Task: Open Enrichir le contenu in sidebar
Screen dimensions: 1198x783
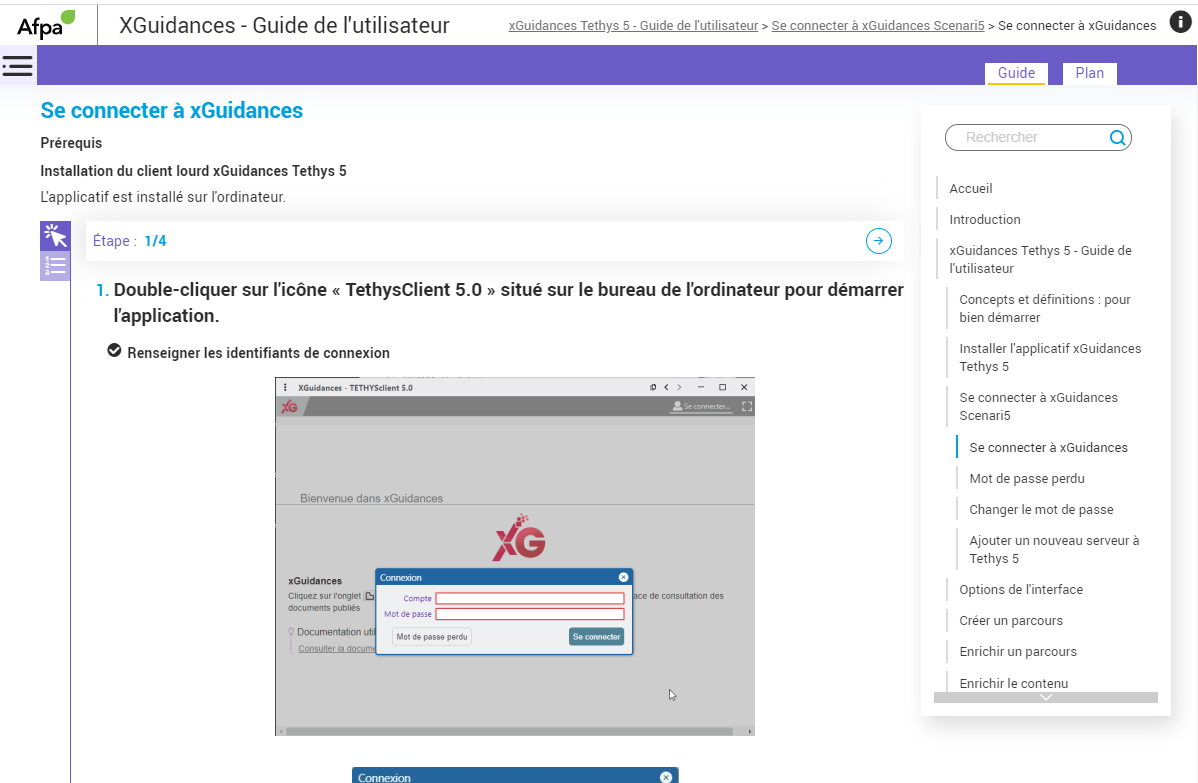Action: [1013, 684]
